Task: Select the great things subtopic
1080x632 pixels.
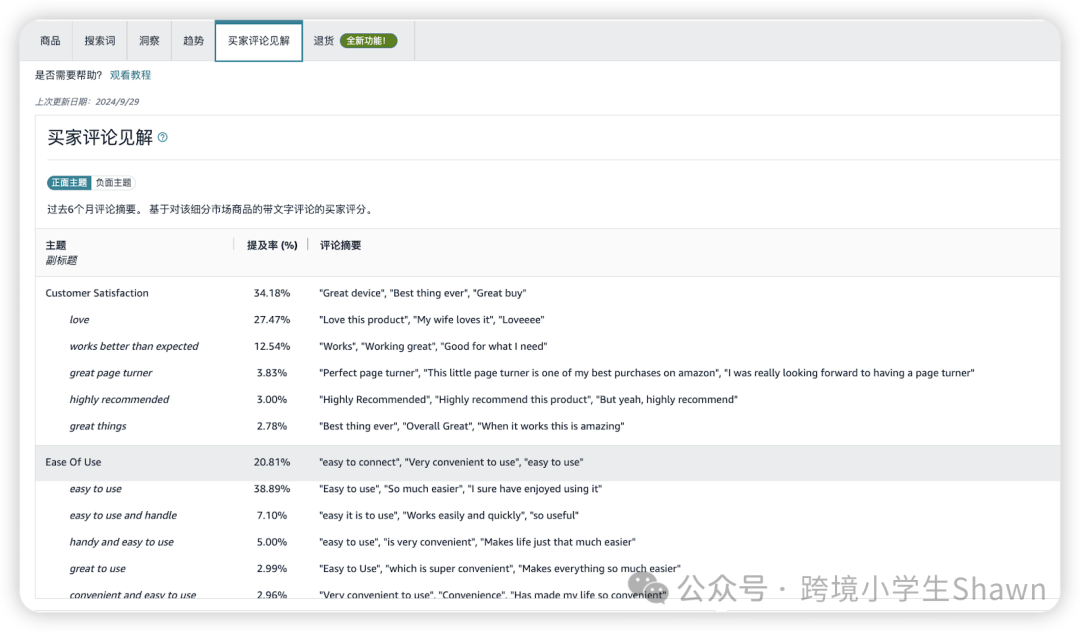Action: tap(98, 426)
